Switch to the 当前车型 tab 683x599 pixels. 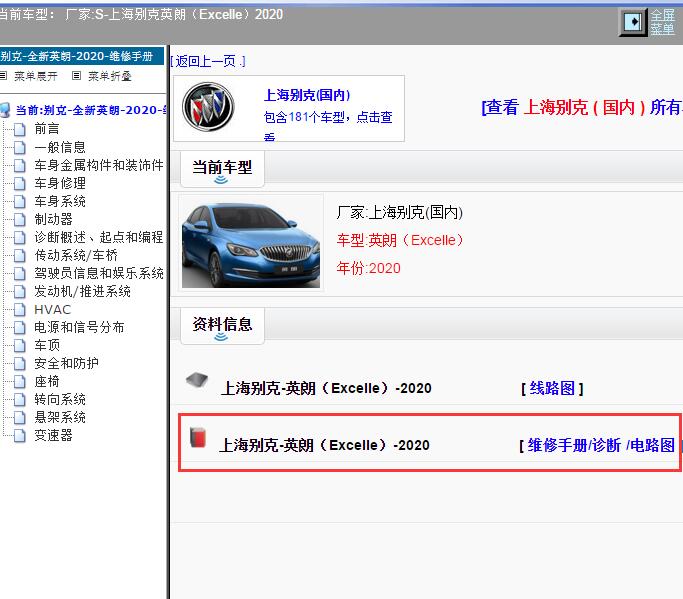[x=222, y=169]
